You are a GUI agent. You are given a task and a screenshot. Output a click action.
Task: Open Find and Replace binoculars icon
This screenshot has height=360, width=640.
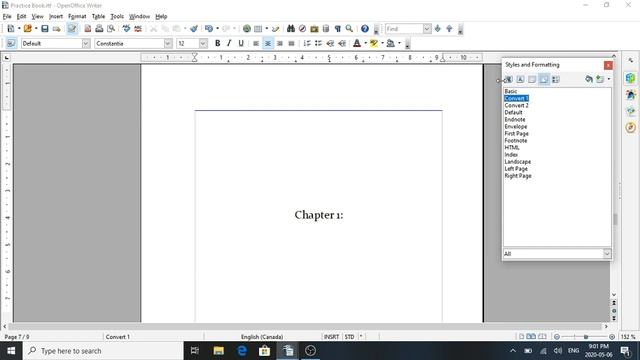tap(291, 29)
